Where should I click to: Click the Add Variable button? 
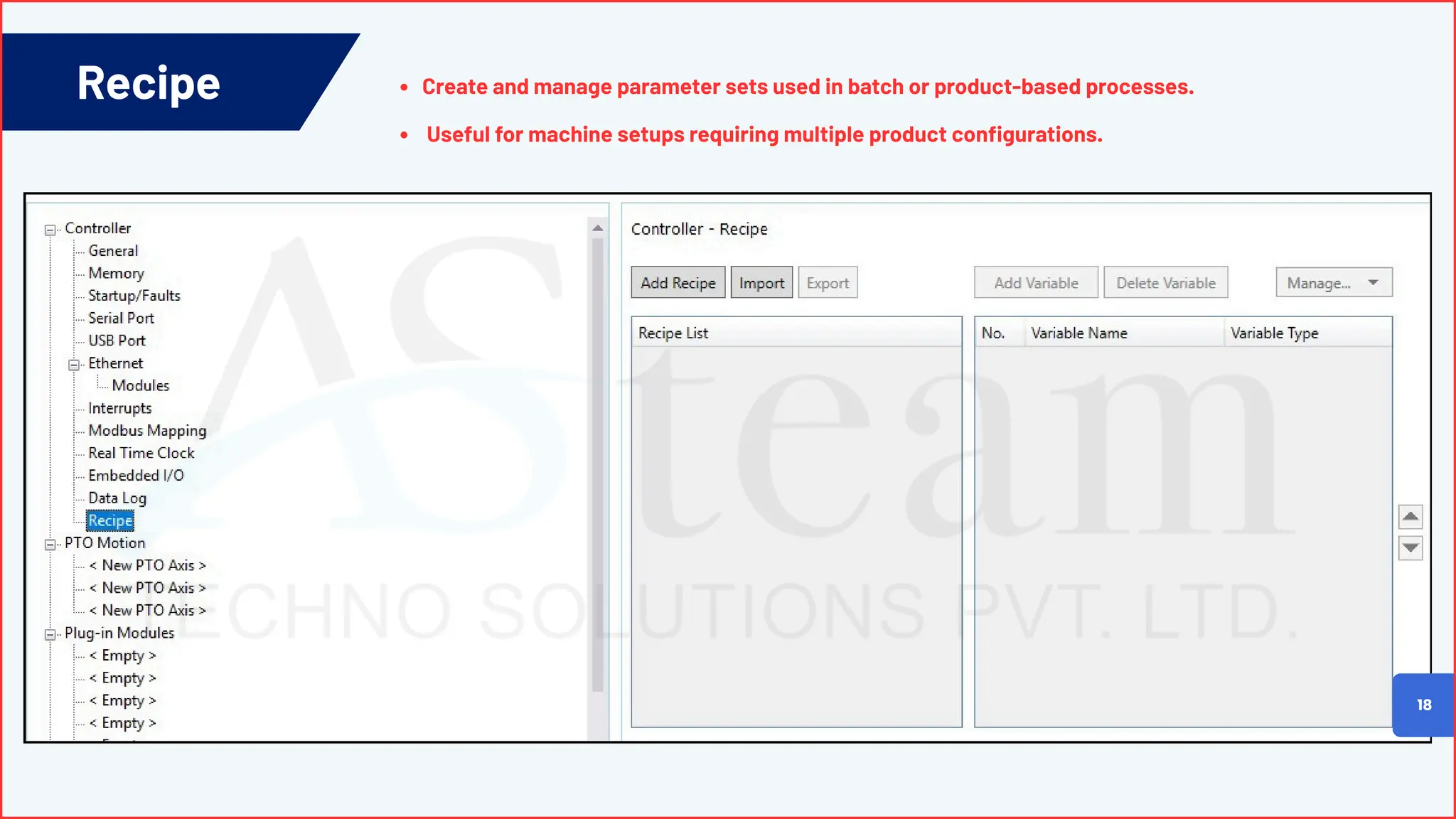(x=1036, y=283)
